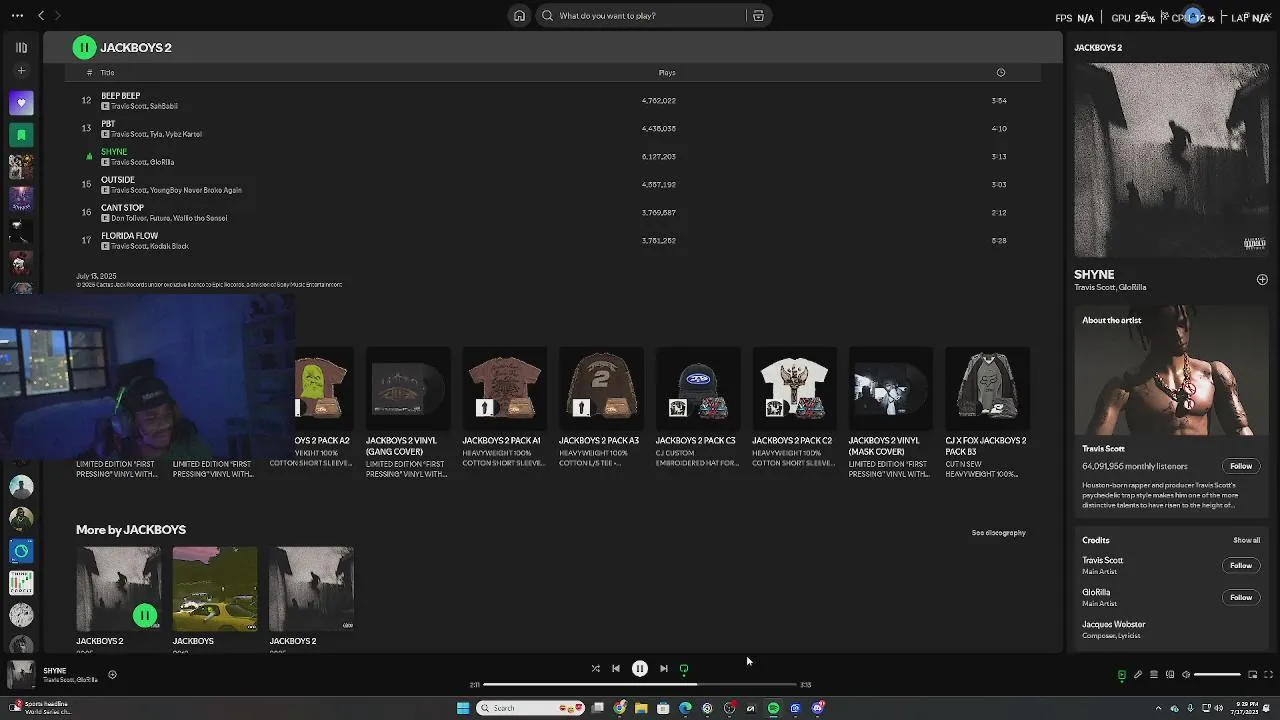
Task: Click the create playlist plus icon in sidebar
Action: coord(21,71)
